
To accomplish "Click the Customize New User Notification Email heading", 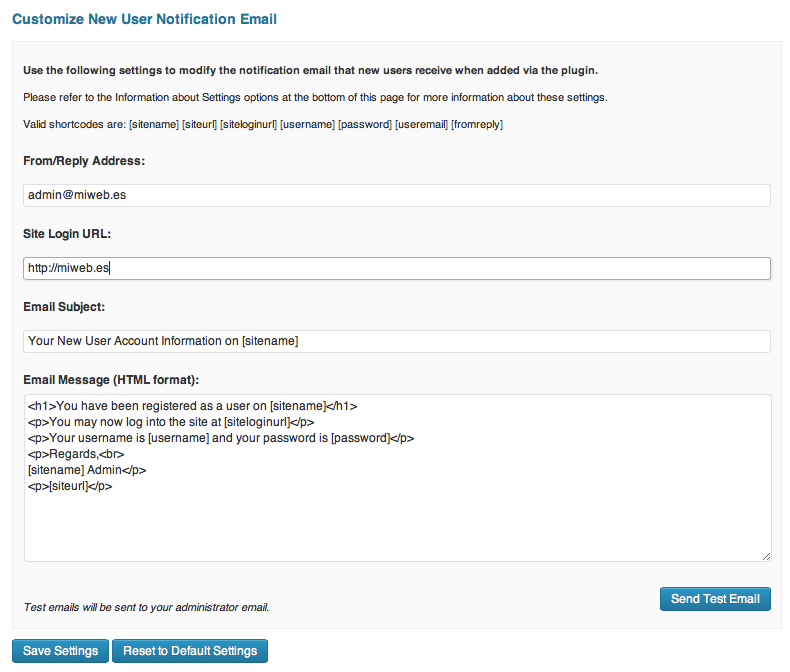I will click(x=145, y=19).
